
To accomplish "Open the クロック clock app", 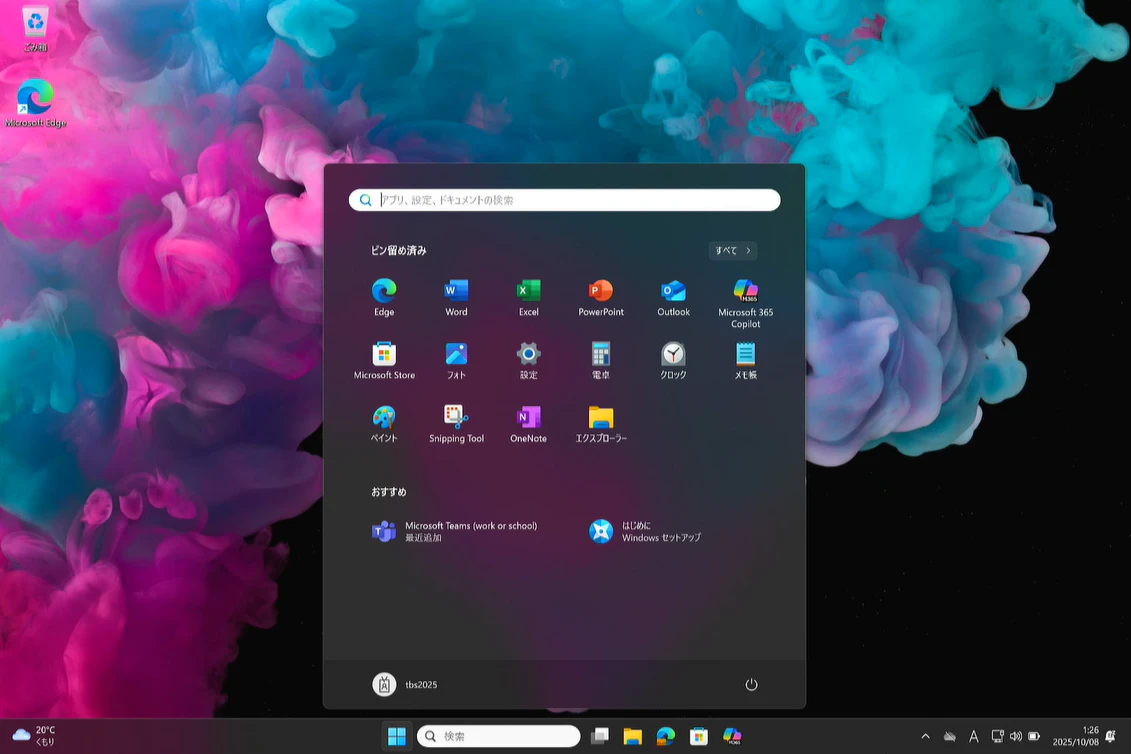I will 673,361.
